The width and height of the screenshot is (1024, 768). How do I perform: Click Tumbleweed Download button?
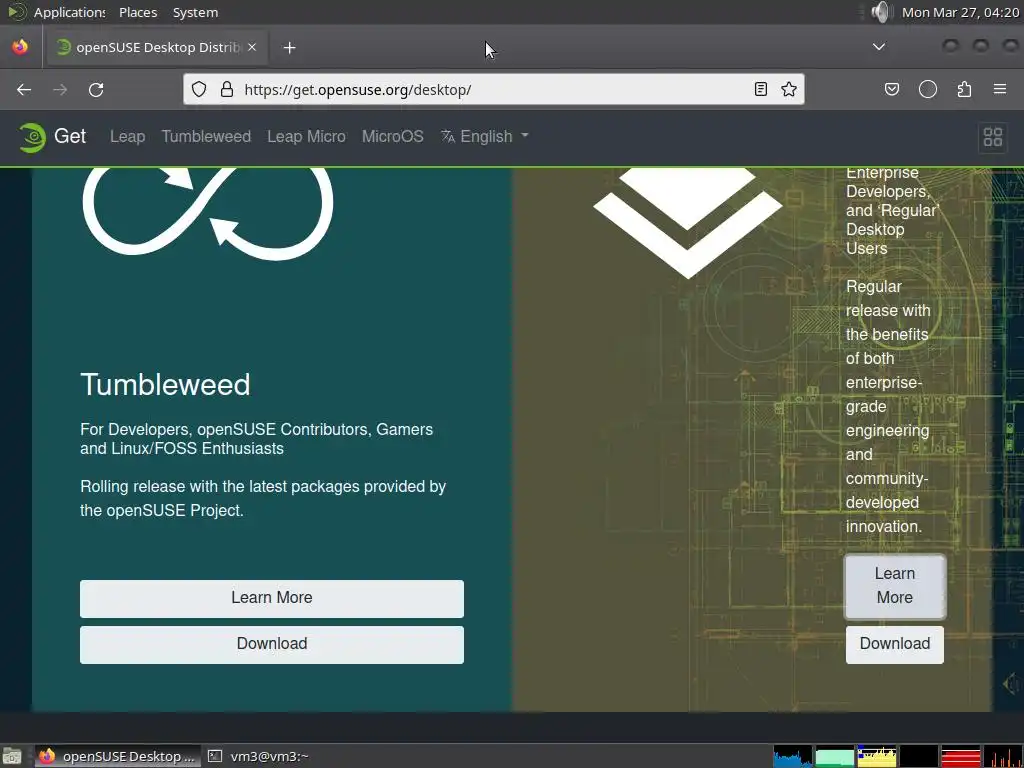272,645
